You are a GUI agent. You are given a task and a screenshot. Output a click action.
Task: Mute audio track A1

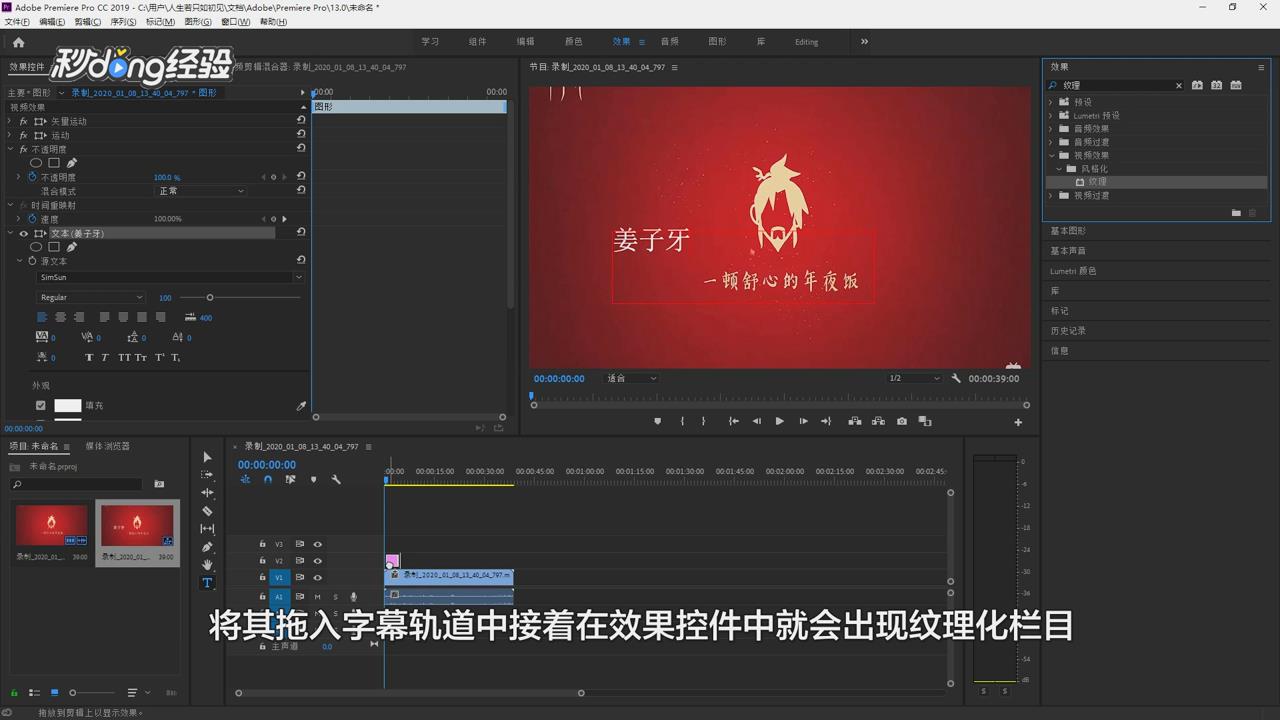317,597
